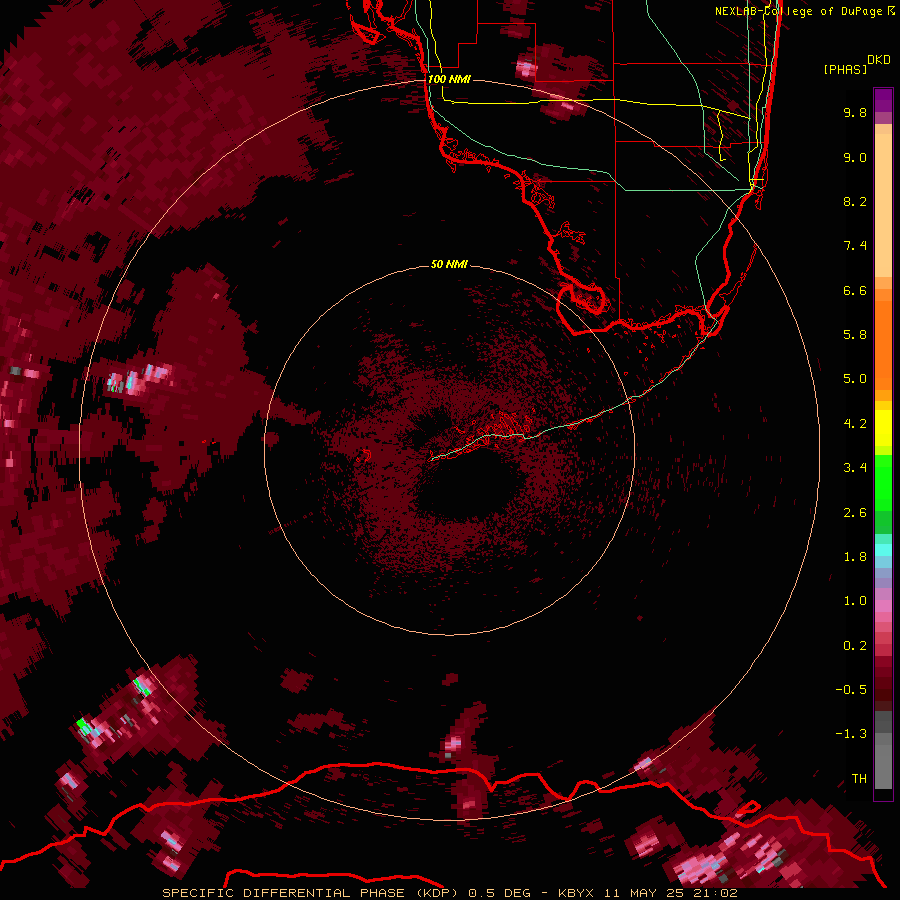This screenshot has height=900, width=900.
Task: Click the 9.8 legend value
Action: click(x=855, y=112)
